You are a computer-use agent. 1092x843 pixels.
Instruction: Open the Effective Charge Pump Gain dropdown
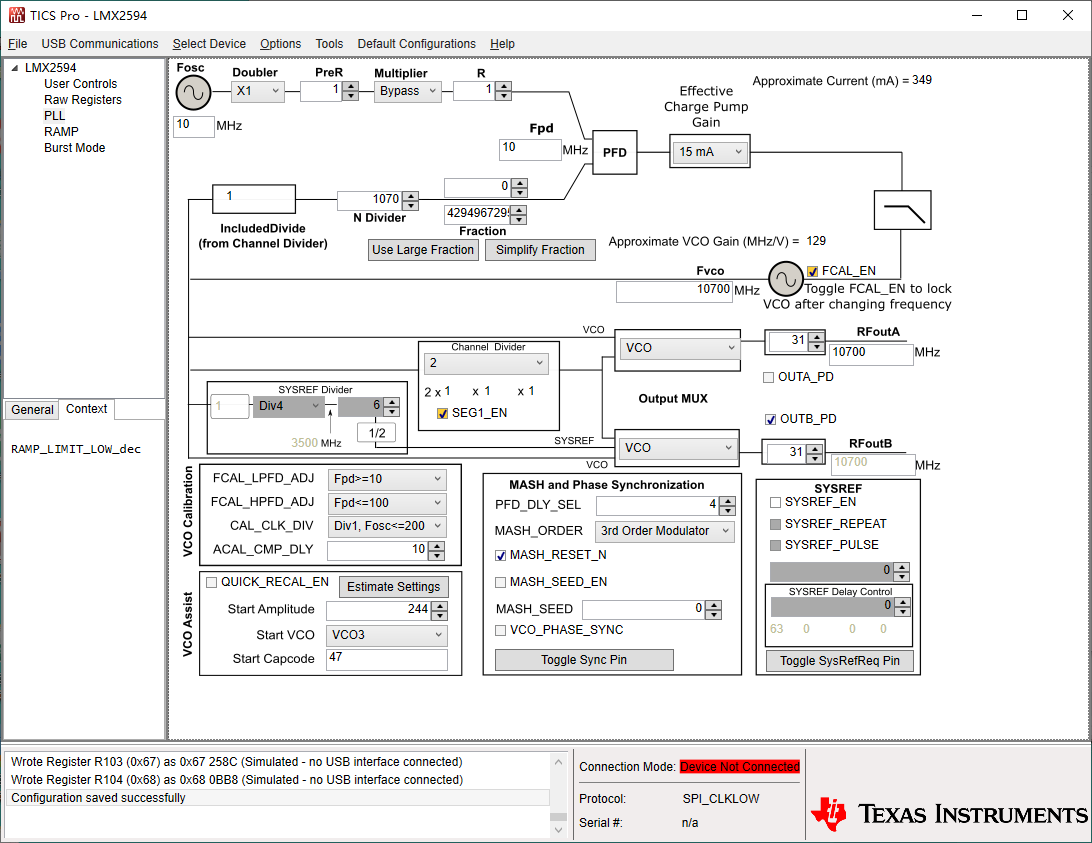pyautogui.click(x=710, y=151)
